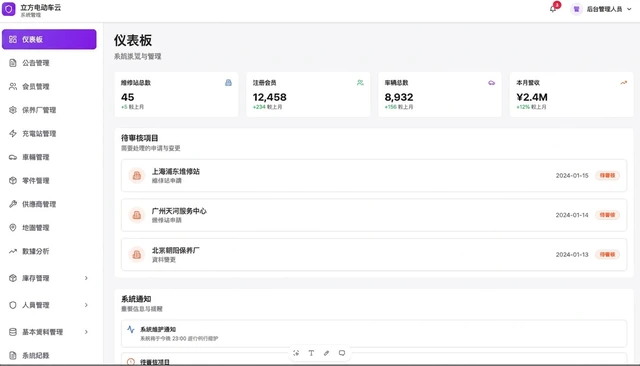Click the 会员管理 people icon in sidebar

[13, 87]
